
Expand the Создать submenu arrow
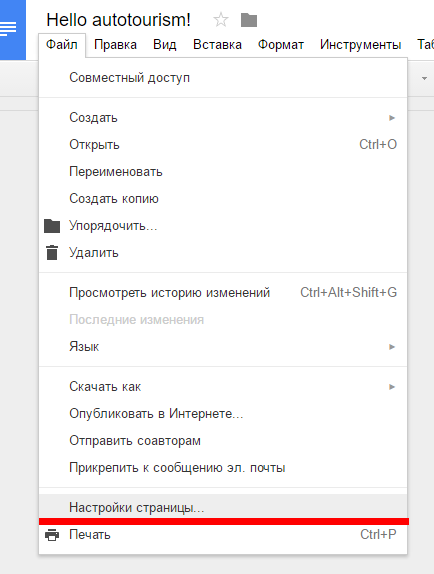coord(392,118)
